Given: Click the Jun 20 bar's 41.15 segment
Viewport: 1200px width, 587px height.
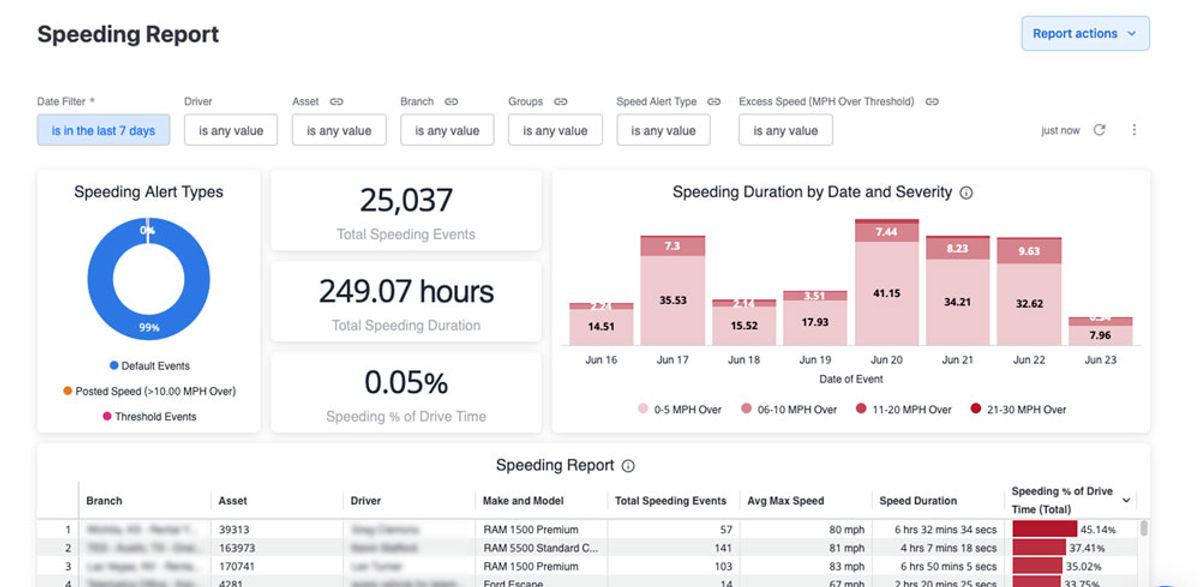Looking at the screenshot, I should click(887, 293).
